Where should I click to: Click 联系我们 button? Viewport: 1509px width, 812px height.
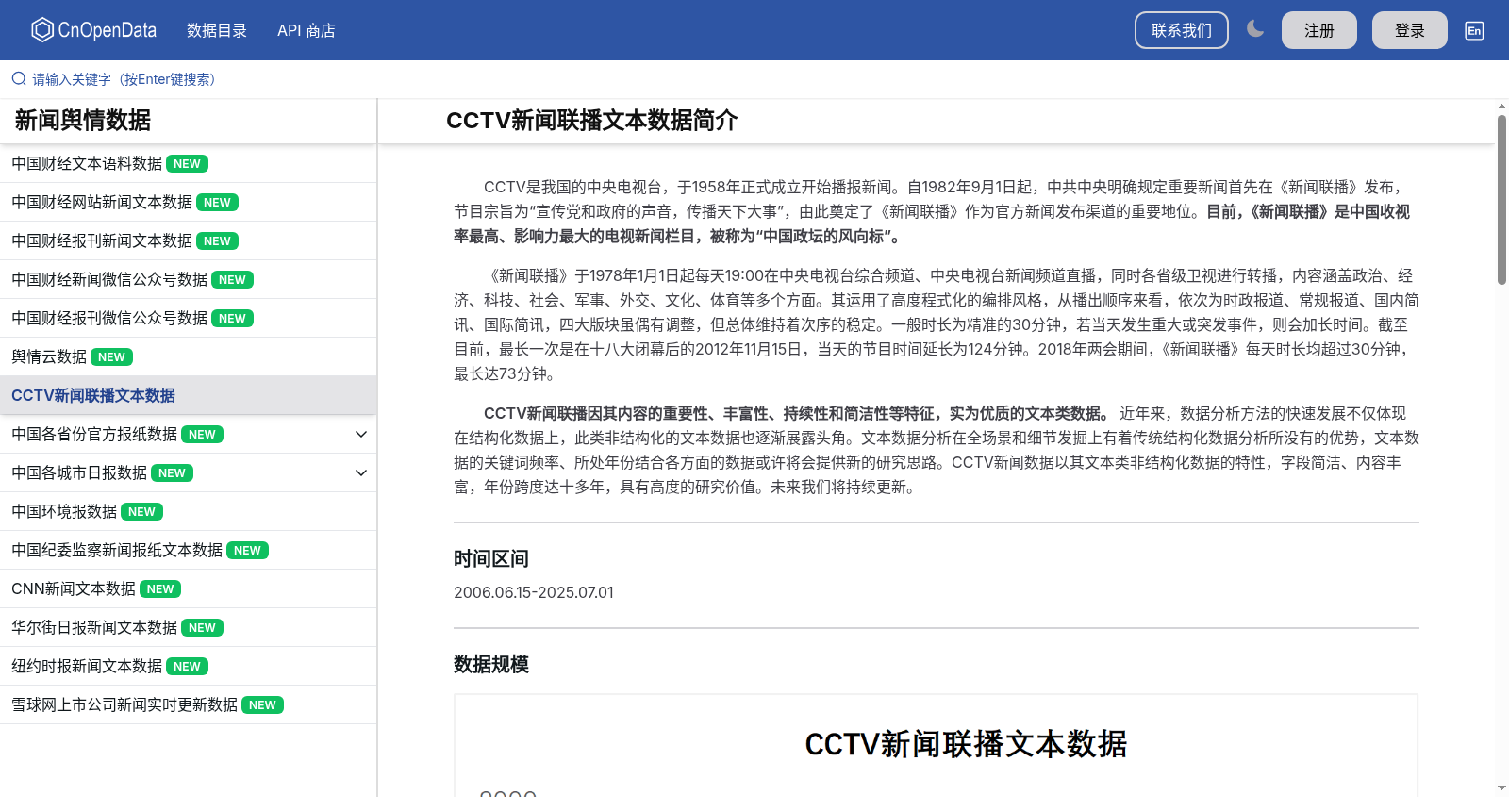pyautogui.click(x=1182, y=30)
